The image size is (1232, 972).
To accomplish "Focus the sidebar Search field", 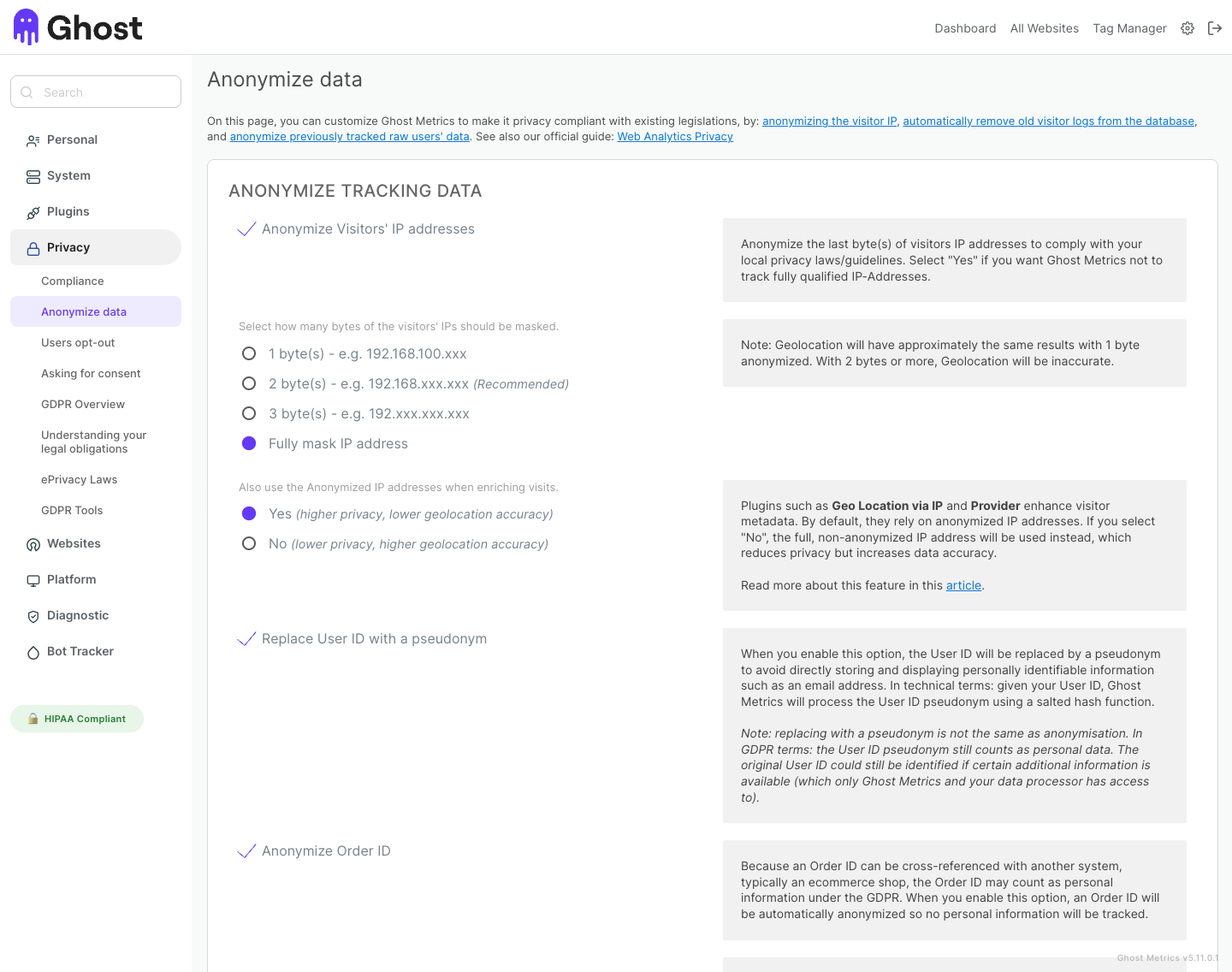I will tap(96, 92).
